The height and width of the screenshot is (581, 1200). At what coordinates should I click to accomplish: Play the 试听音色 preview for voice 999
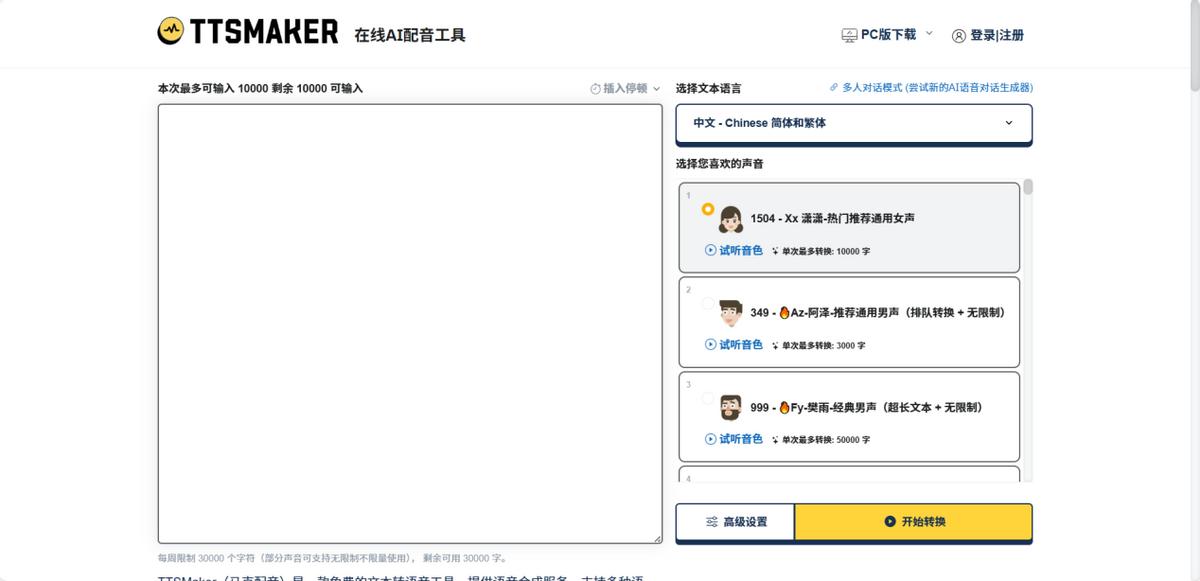click(734, 439)
